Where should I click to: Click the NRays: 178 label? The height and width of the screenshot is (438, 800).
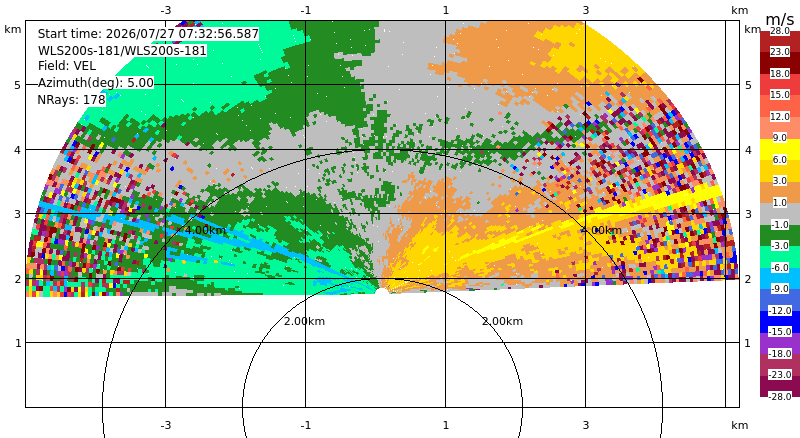pos(71,100)
